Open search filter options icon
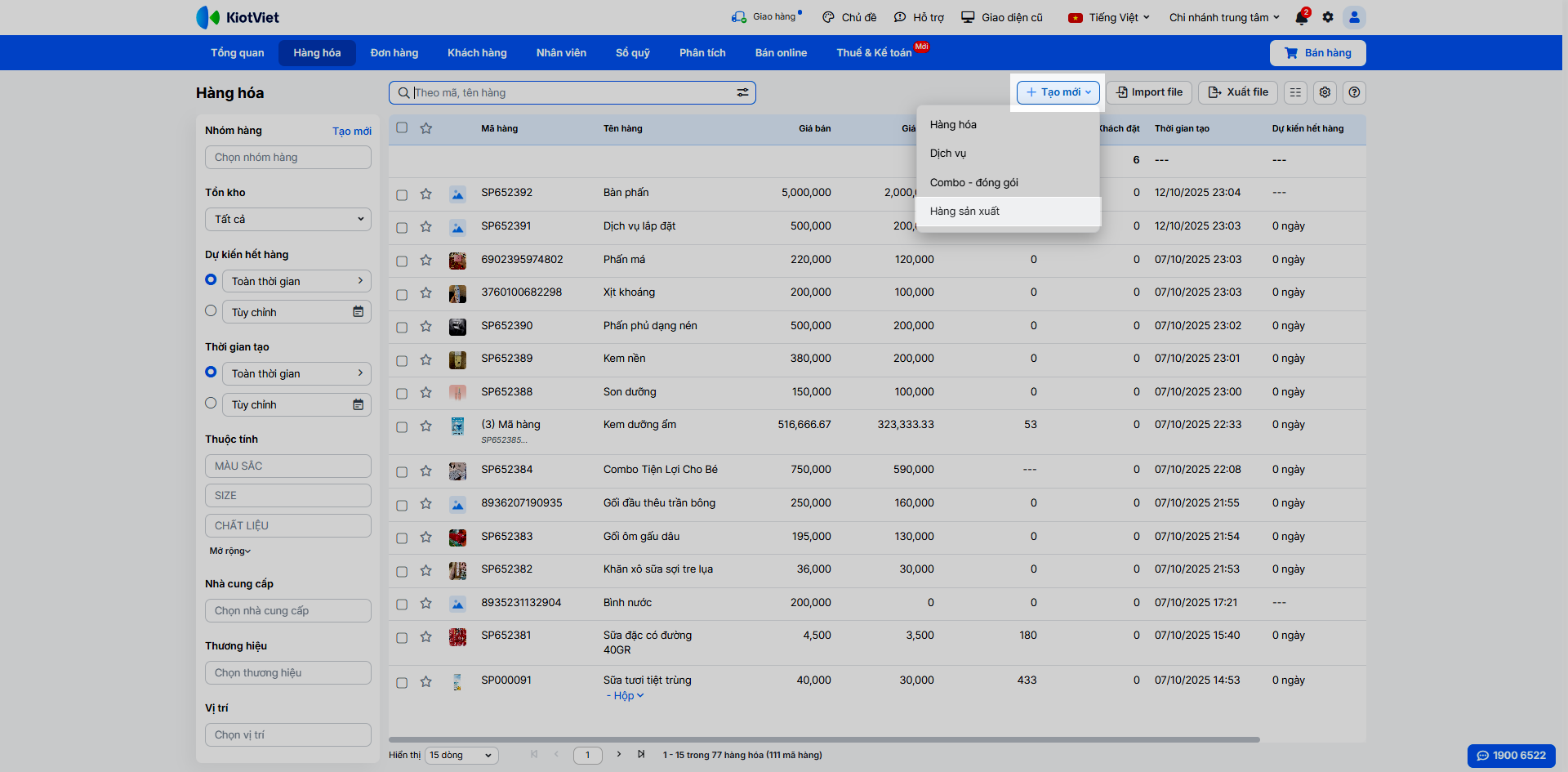 click(742, 92)
